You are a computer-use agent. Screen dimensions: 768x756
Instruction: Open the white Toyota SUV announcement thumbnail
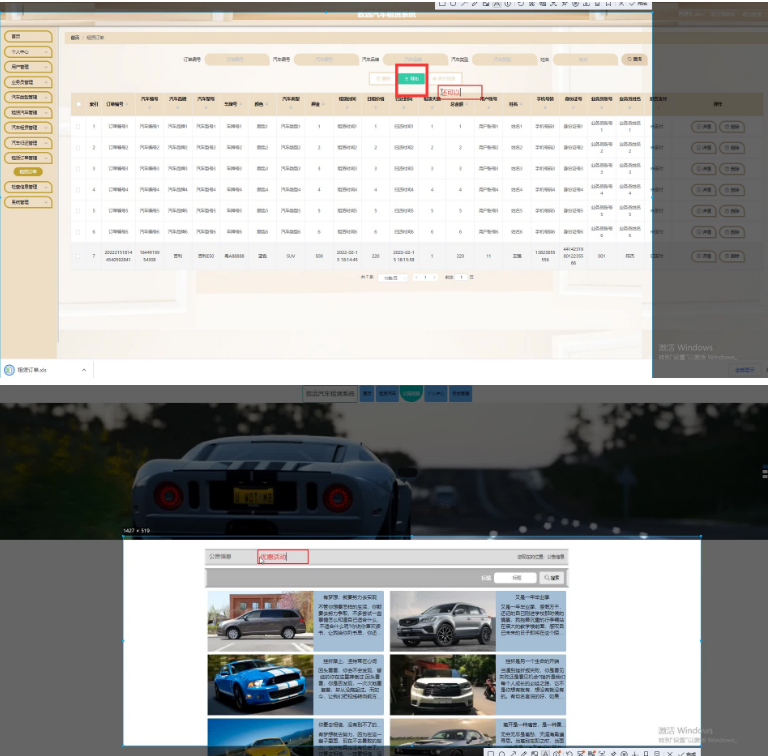(443, 685)
